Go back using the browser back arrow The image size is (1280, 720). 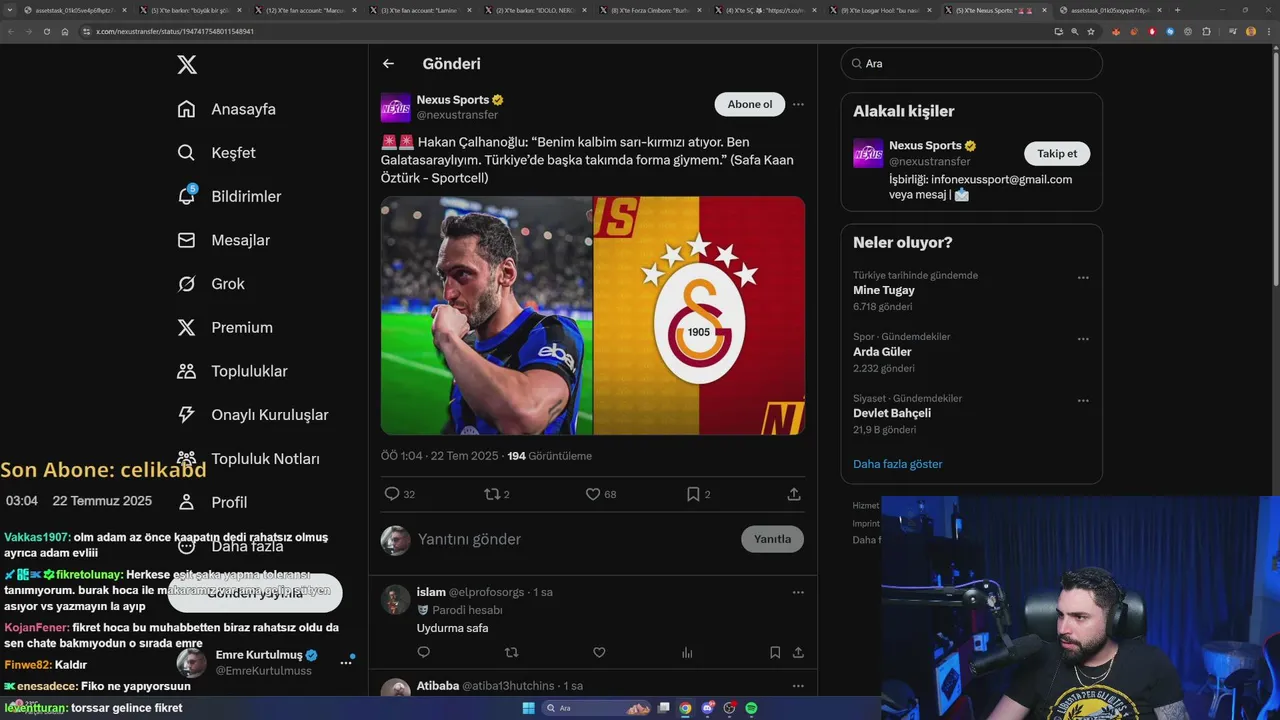click(11, 31)
